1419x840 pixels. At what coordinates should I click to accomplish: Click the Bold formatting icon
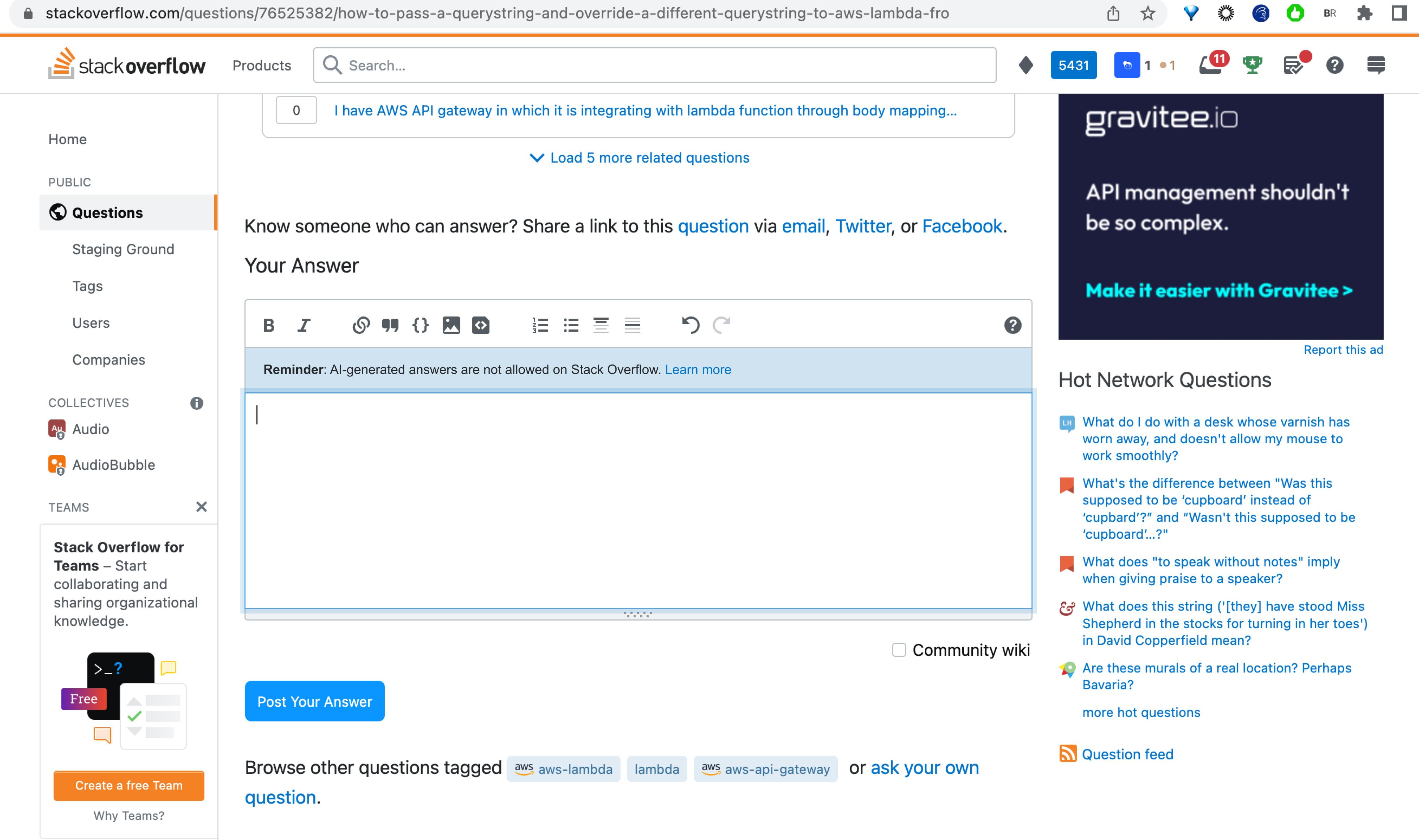coord(268,324)
